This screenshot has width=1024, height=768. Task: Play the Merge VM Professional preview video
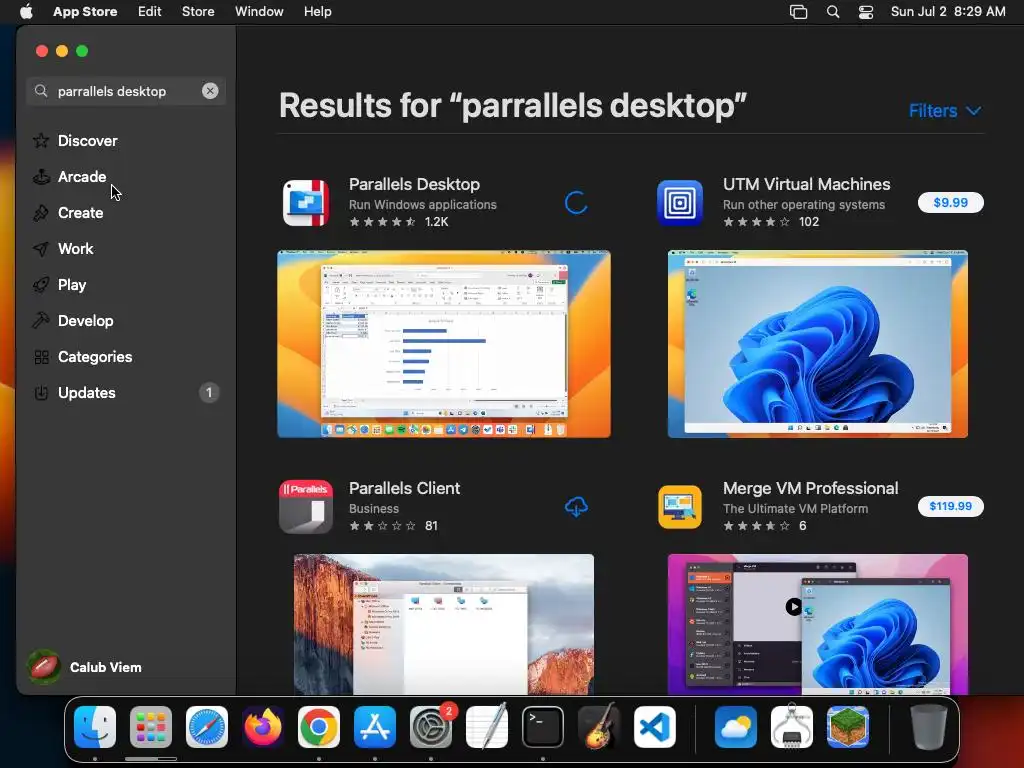tap(793, 607)
